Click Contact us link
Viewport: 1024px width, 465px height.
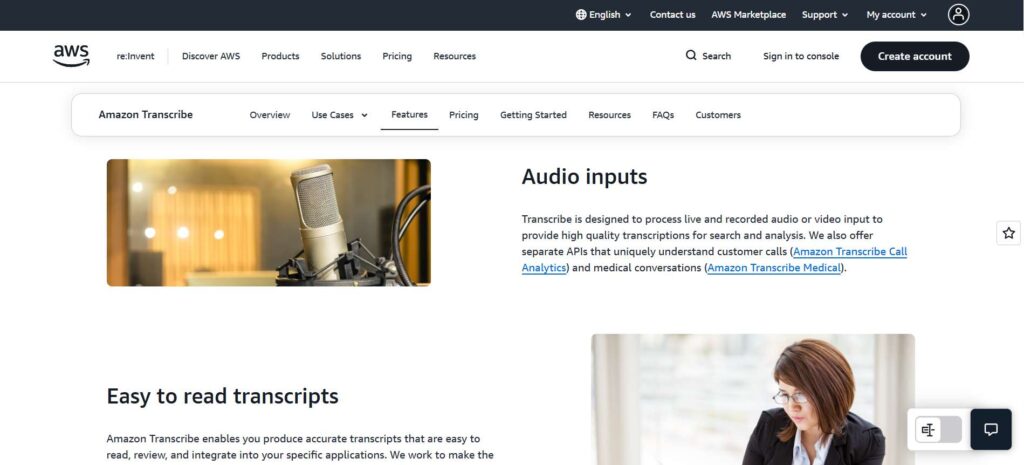pos(673,14)
